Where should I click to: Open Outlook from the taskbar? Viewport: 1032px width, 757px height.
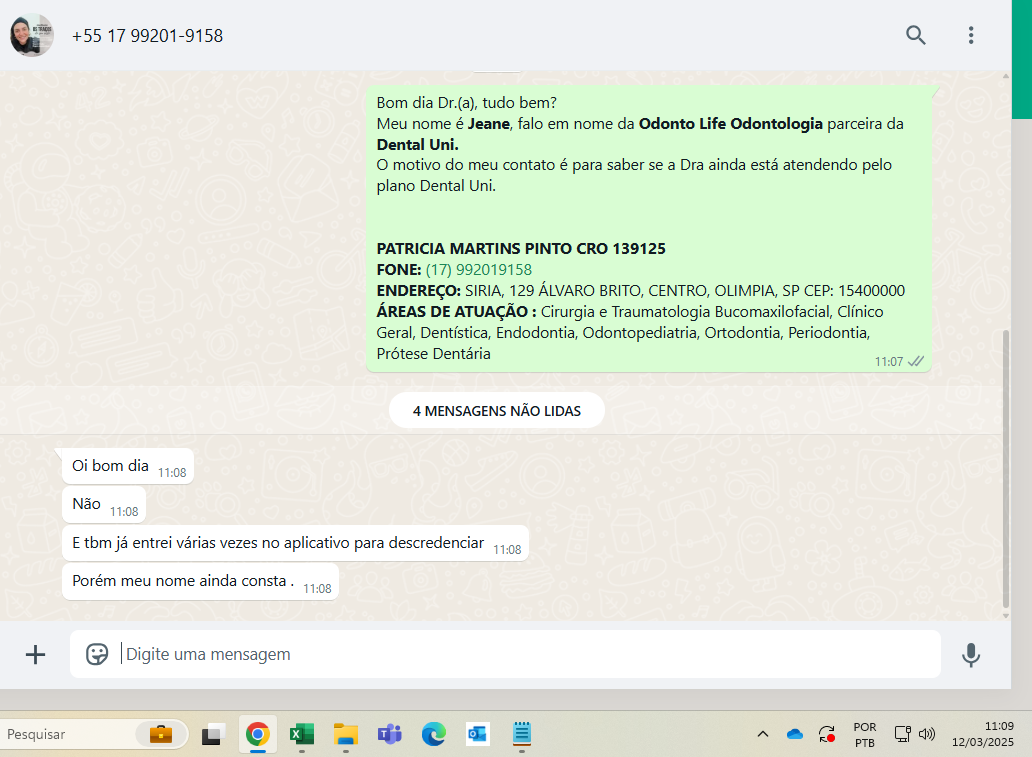(477, 734)
